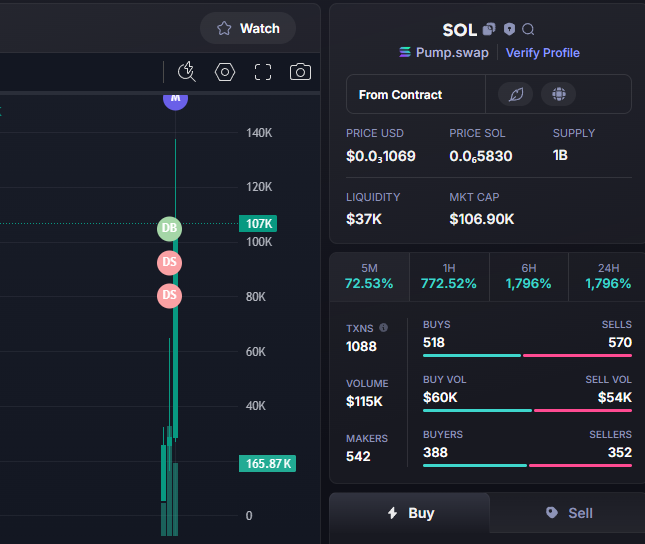Click the 60K price axis label
This screenshot has width=645, height=544.
255,352
